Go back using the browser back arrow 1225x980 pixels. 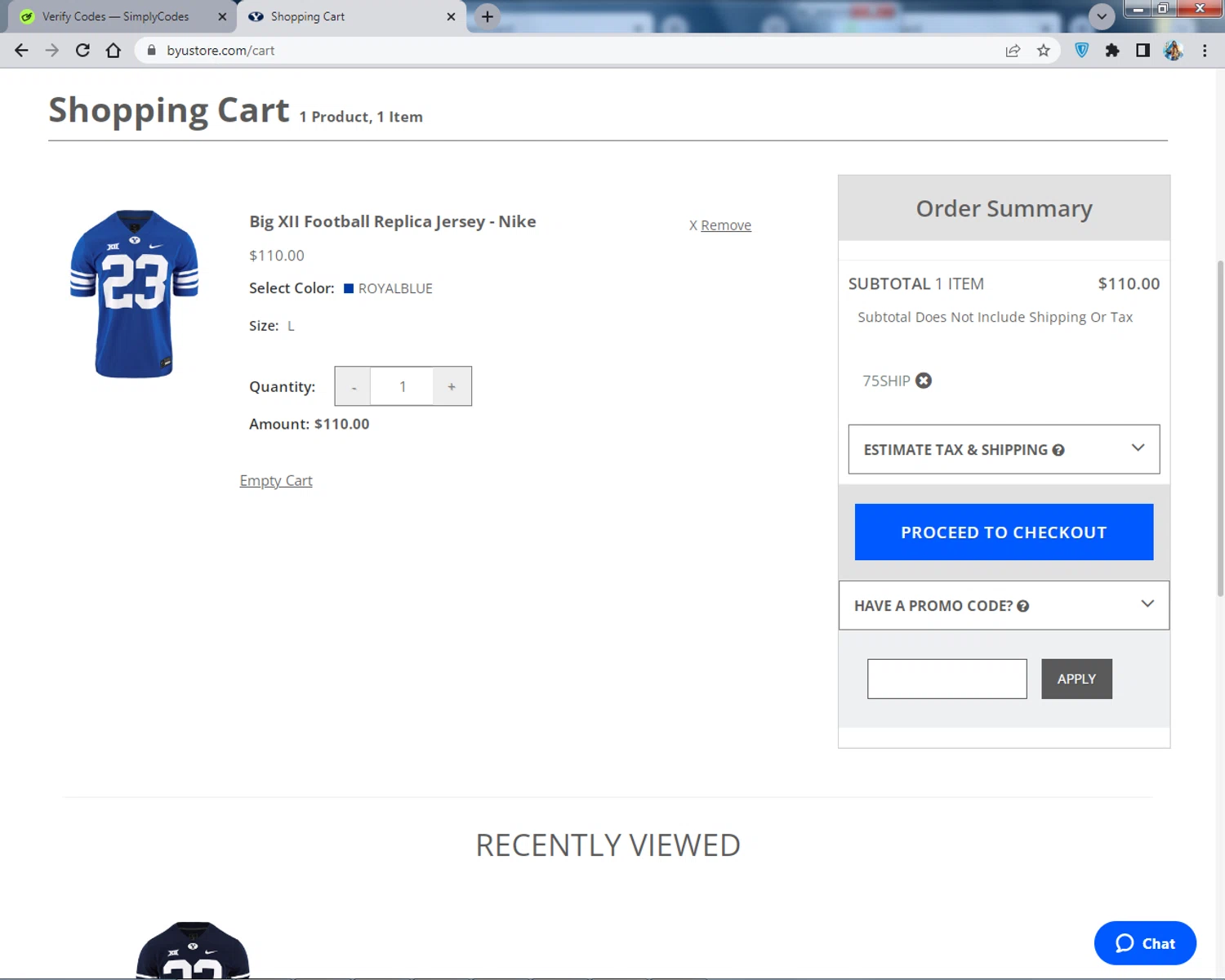point(22,51)
